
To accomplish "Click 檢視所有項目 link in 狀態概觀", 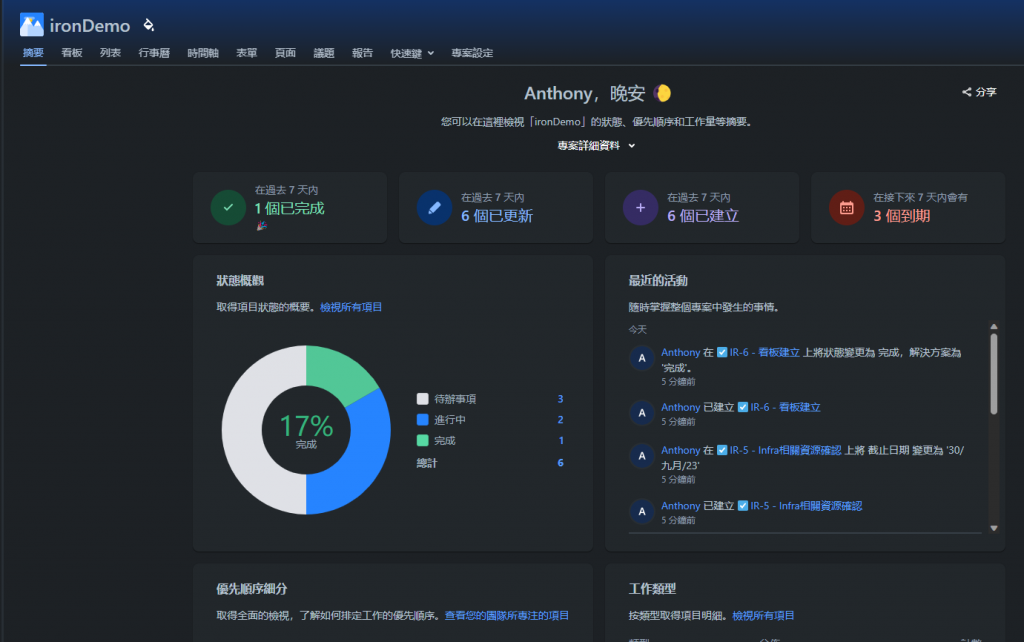I will click(351, 307).
